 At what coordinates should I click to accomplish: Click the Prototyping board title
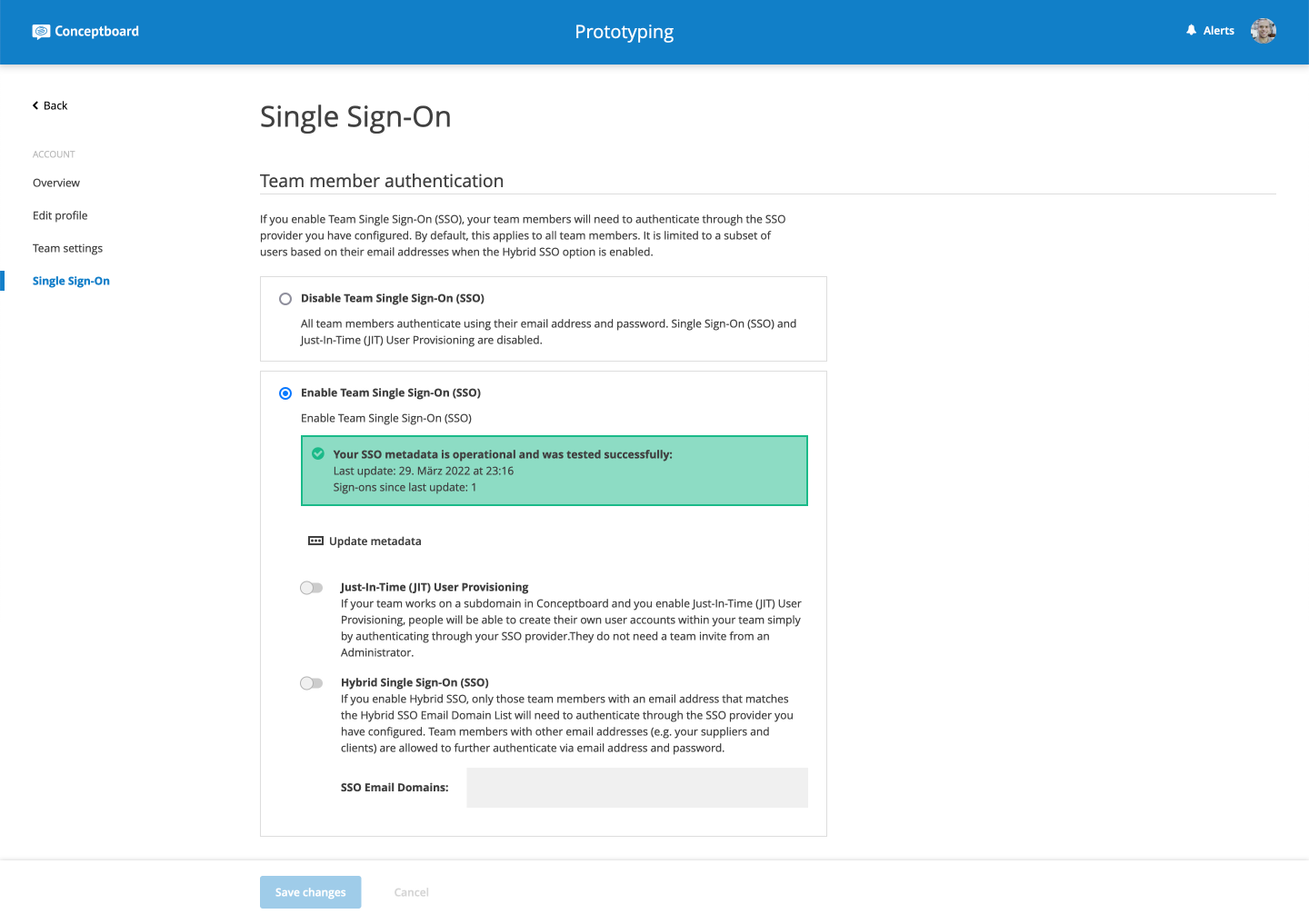(624, 32)
